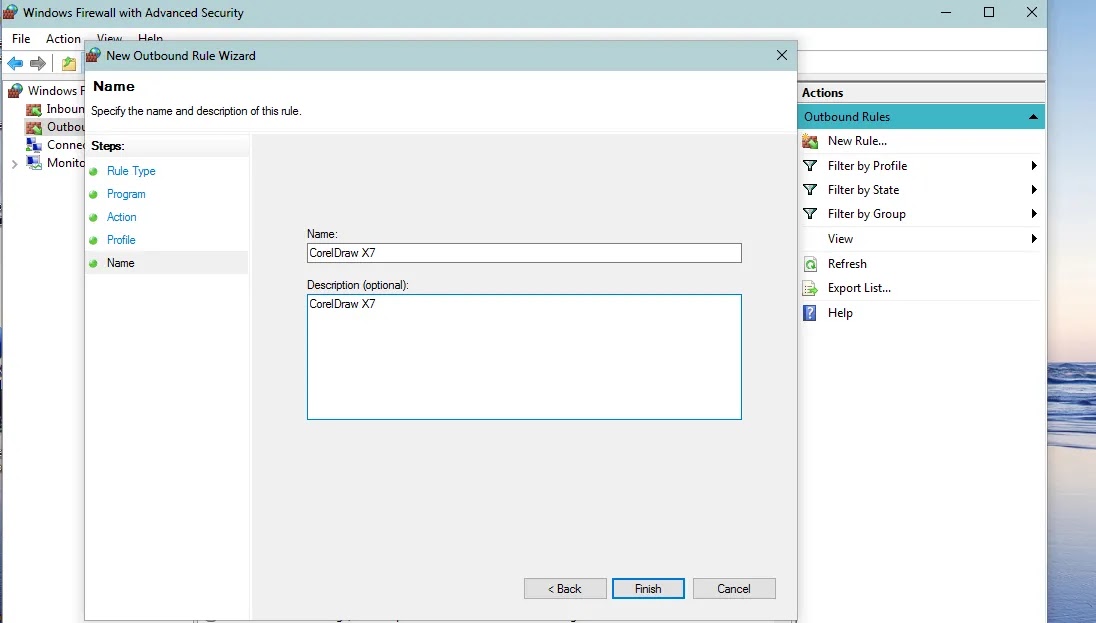Click the Finish button

648,588
